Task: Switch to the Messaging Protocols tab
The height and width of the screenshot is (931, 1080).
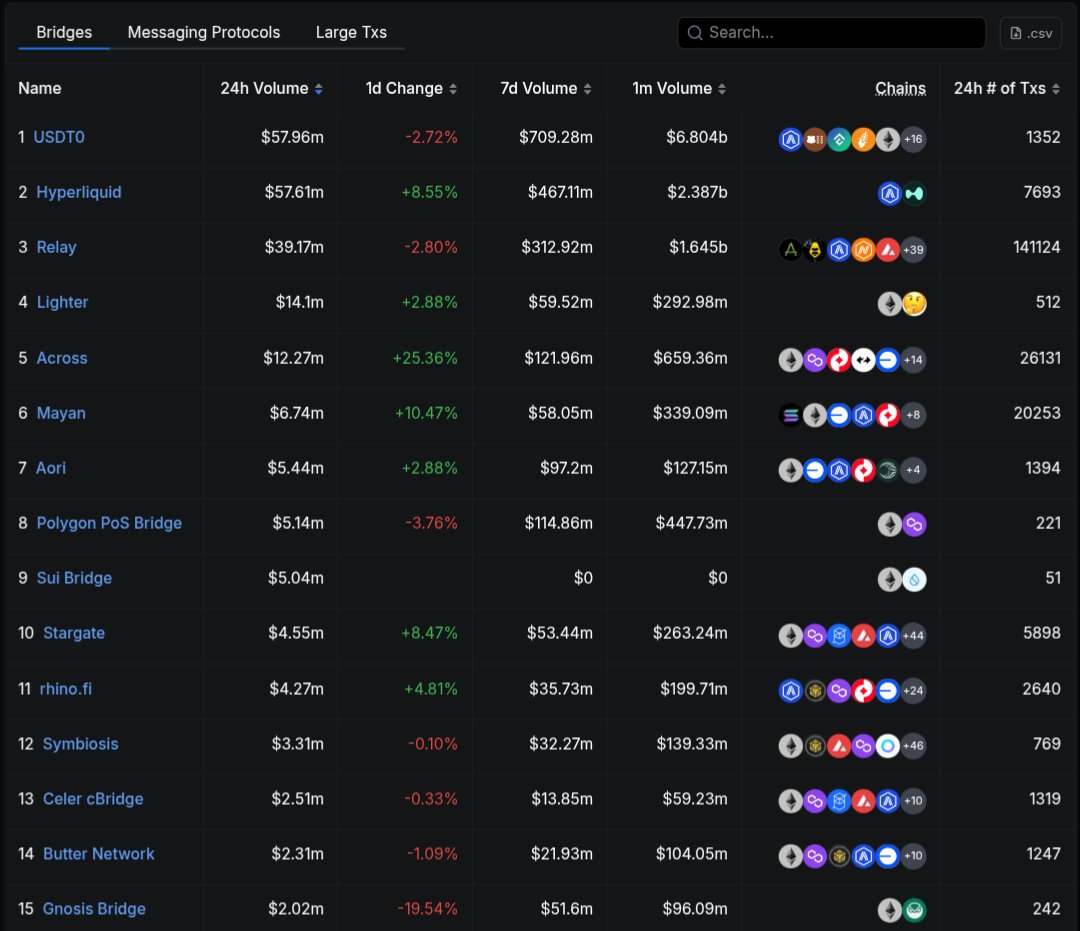Action: [x=204, y=32]
